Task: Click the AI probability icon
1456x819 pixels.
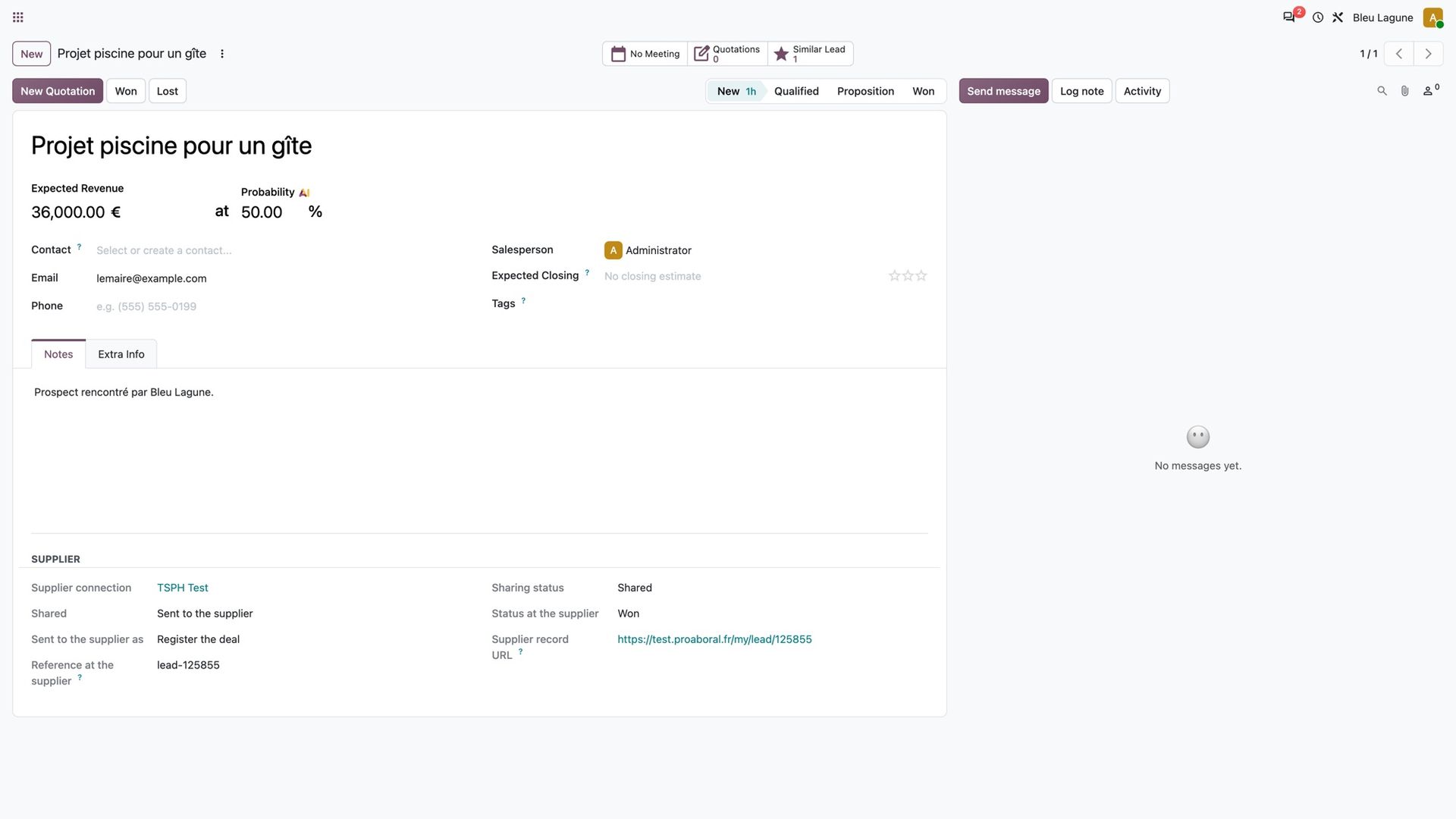Action: tap(304, 193)
